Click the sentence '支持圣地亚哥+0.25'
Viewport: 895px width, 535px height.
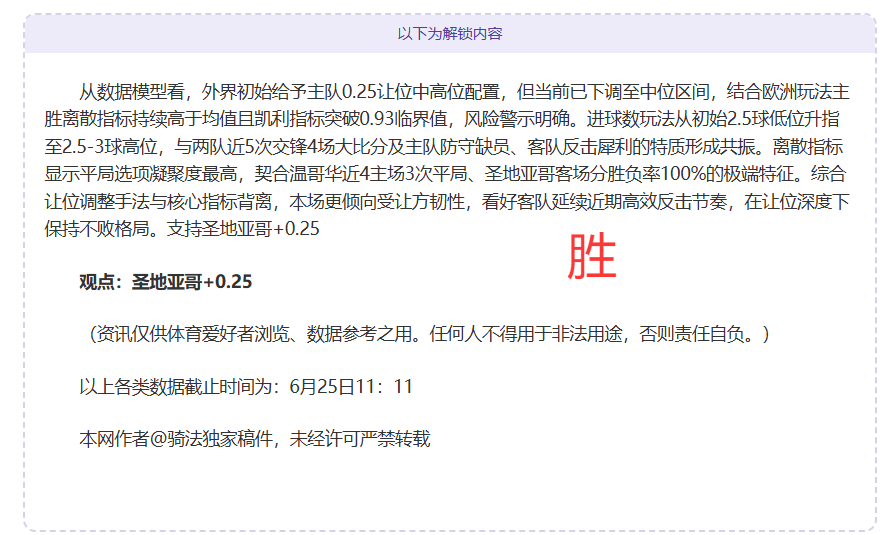243,229
